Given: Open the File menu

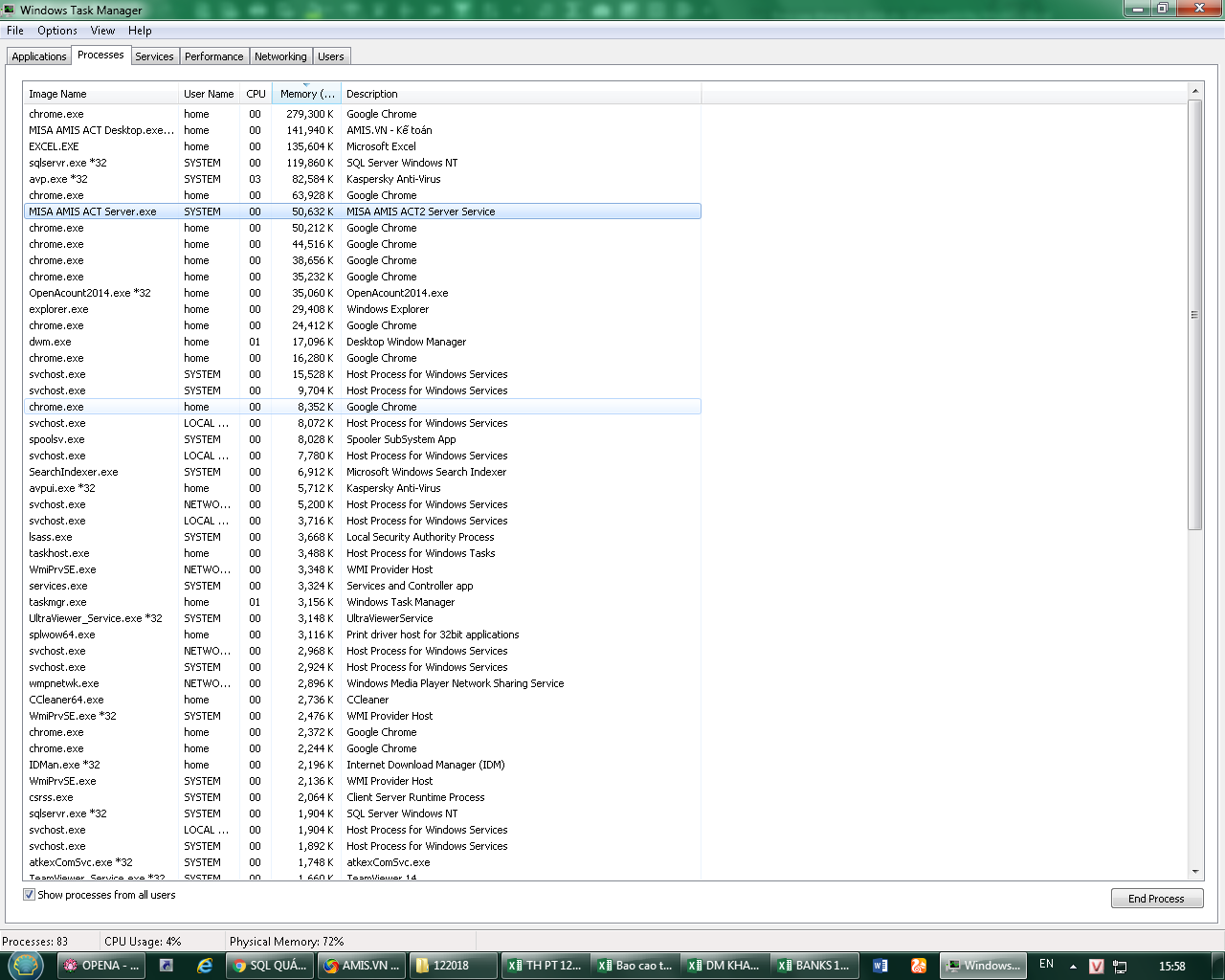Looking at the screenshot, I should 15,31.
